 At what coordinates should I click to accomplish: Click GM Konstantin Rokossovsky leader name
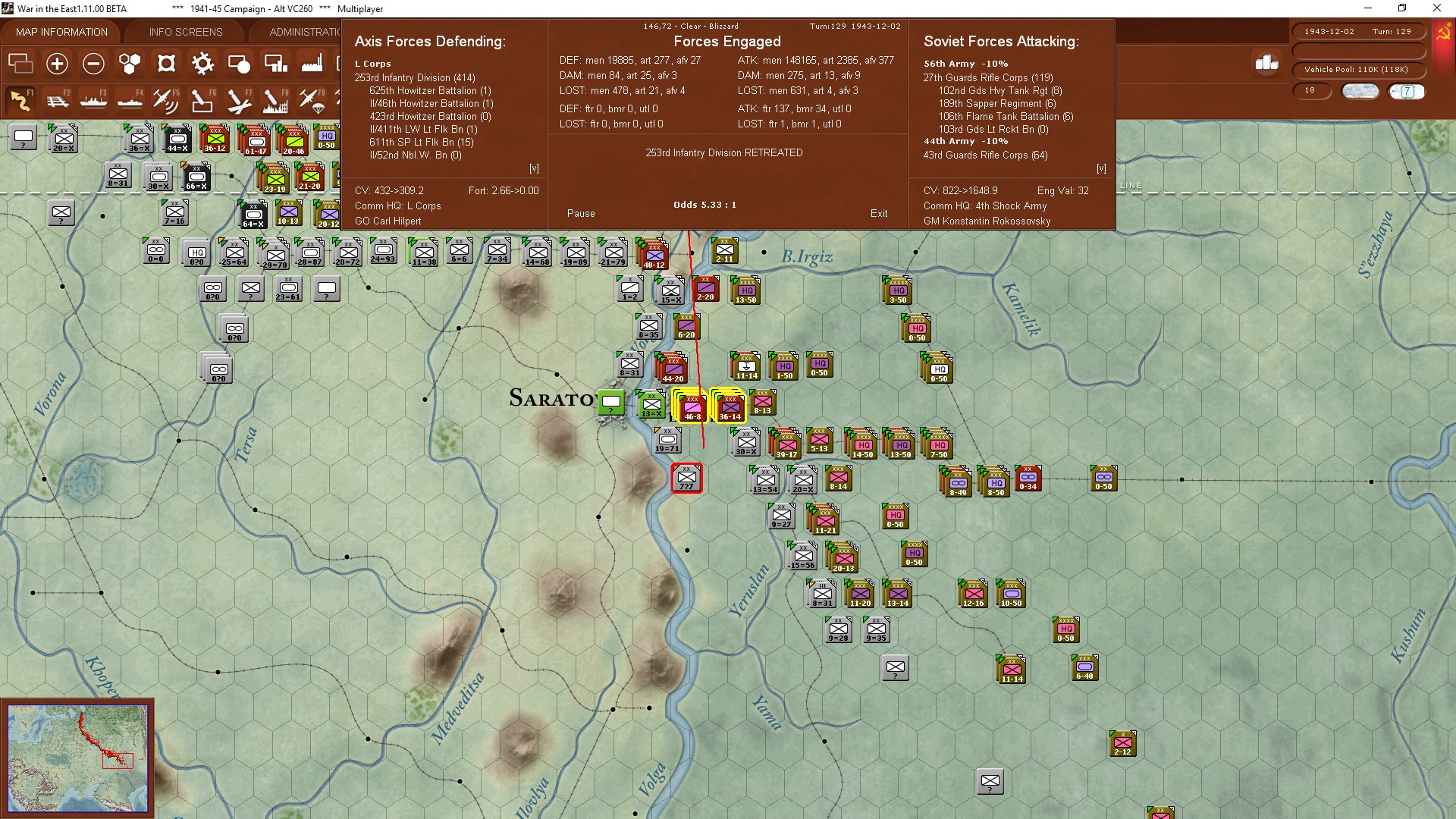[987, 221]
